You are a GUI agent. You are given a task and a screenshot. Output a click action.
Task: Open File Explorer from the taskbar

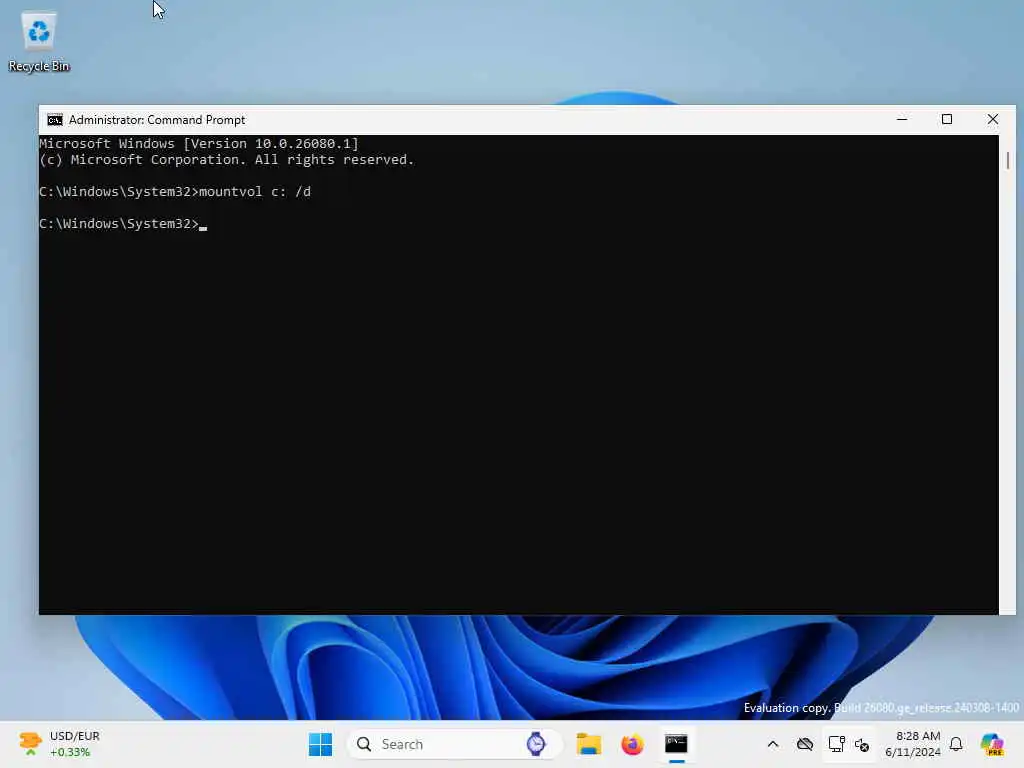point(588,744)
